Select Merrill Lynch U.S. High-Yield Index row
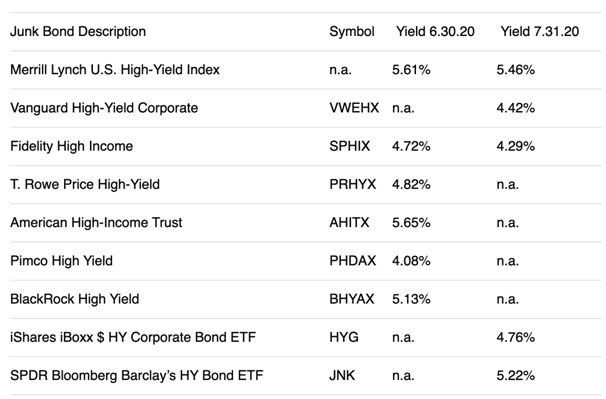The width and height of the screenshot is (606, 399). 305,70
